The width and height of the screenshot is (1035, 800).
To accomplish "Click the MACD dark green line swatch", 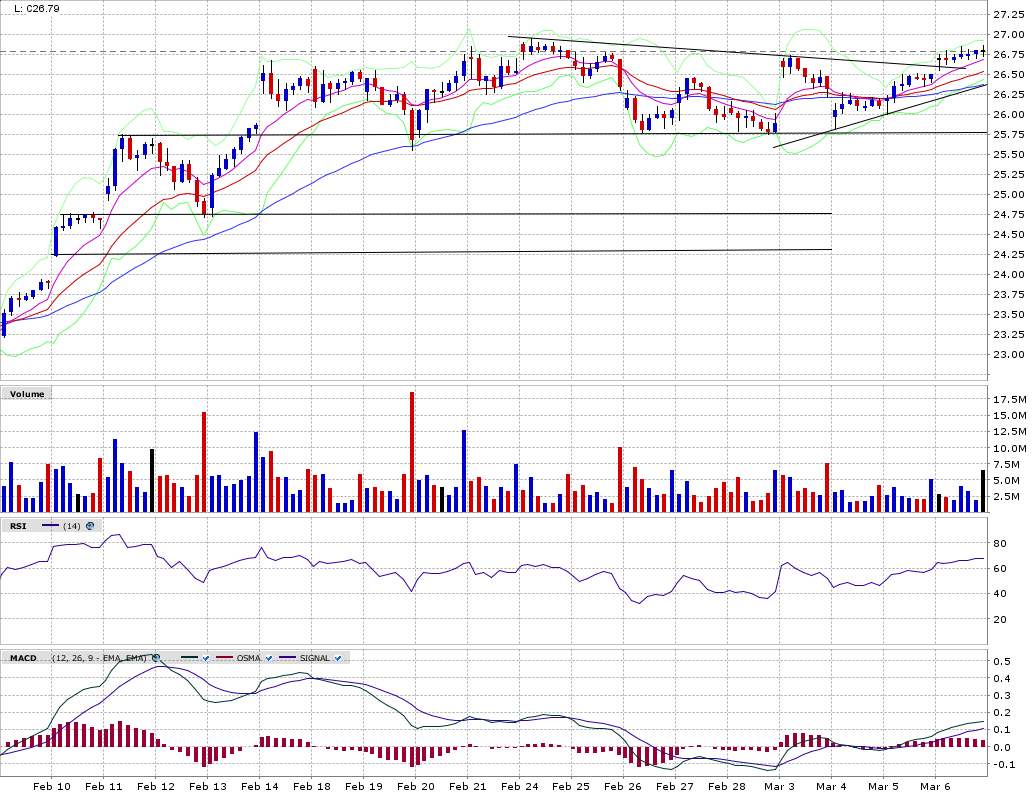I will pos(189,658).
